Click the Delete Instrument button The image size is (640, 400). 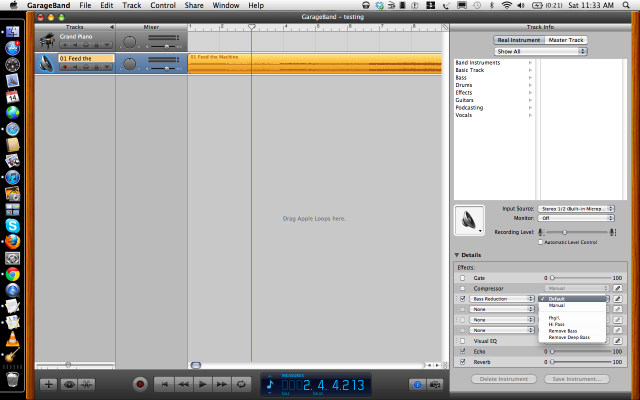(x=504, y=379)
